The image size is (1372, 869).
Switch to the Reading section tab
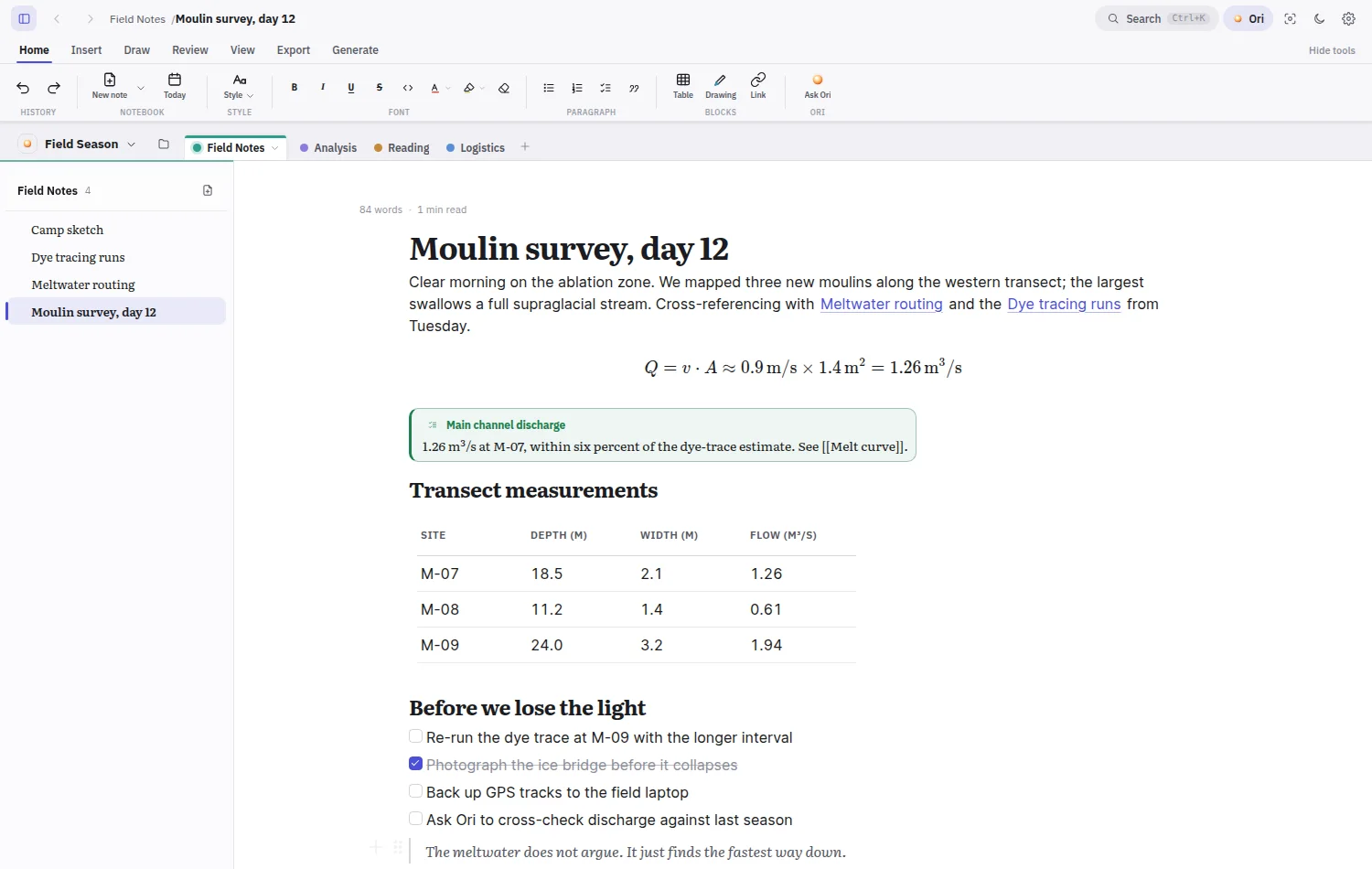point(402,147)
